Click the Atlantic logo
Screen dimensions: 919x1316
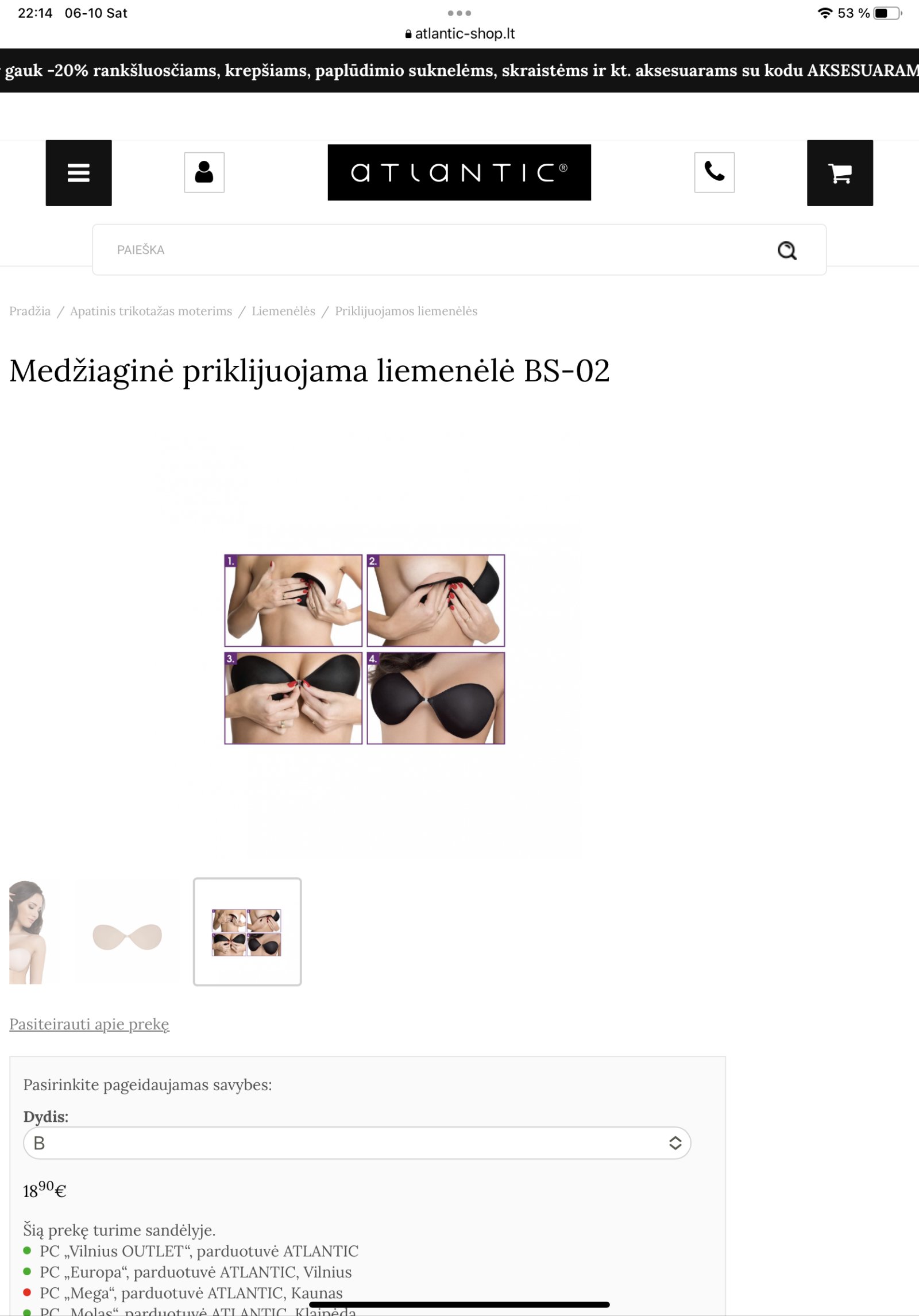click(x=459, y=172)
